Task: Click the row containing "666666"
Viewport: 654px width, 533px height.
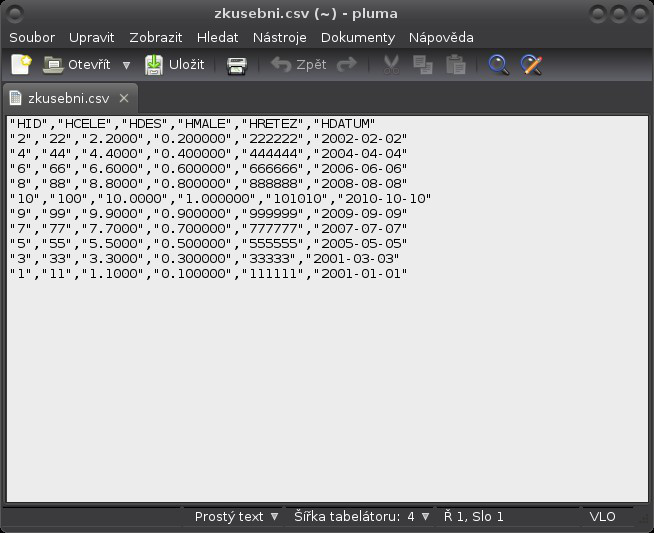Action: [208, 169]
